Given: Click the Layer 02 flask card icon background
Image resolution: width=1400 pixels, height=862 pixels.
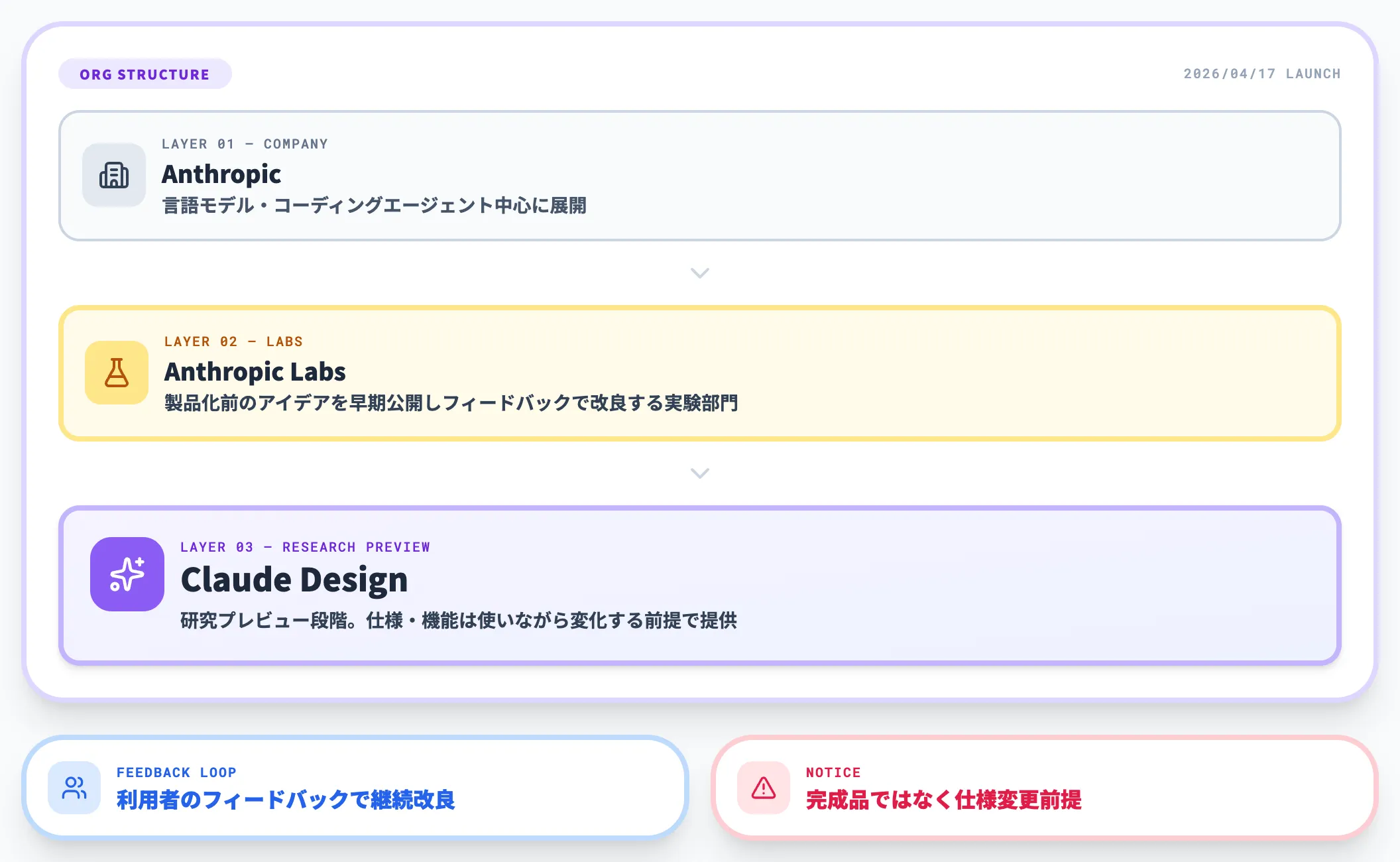Looking at the screenshot, I should click(x=115, y=372).
